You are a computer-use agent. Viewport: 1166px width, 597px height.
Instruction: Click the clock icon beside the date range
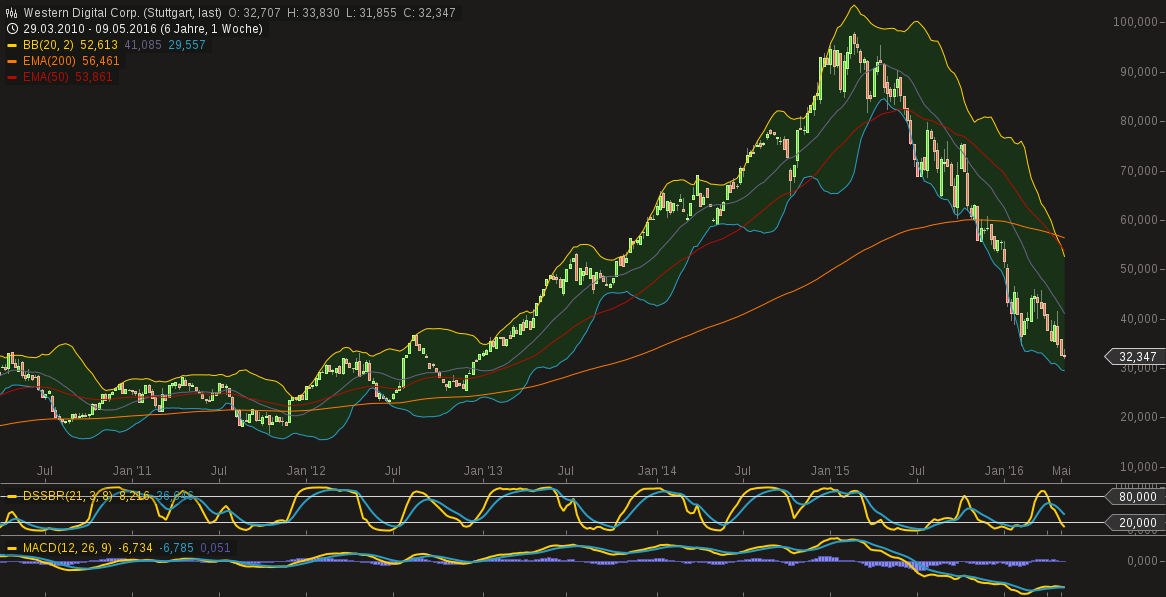coord(10,29)
